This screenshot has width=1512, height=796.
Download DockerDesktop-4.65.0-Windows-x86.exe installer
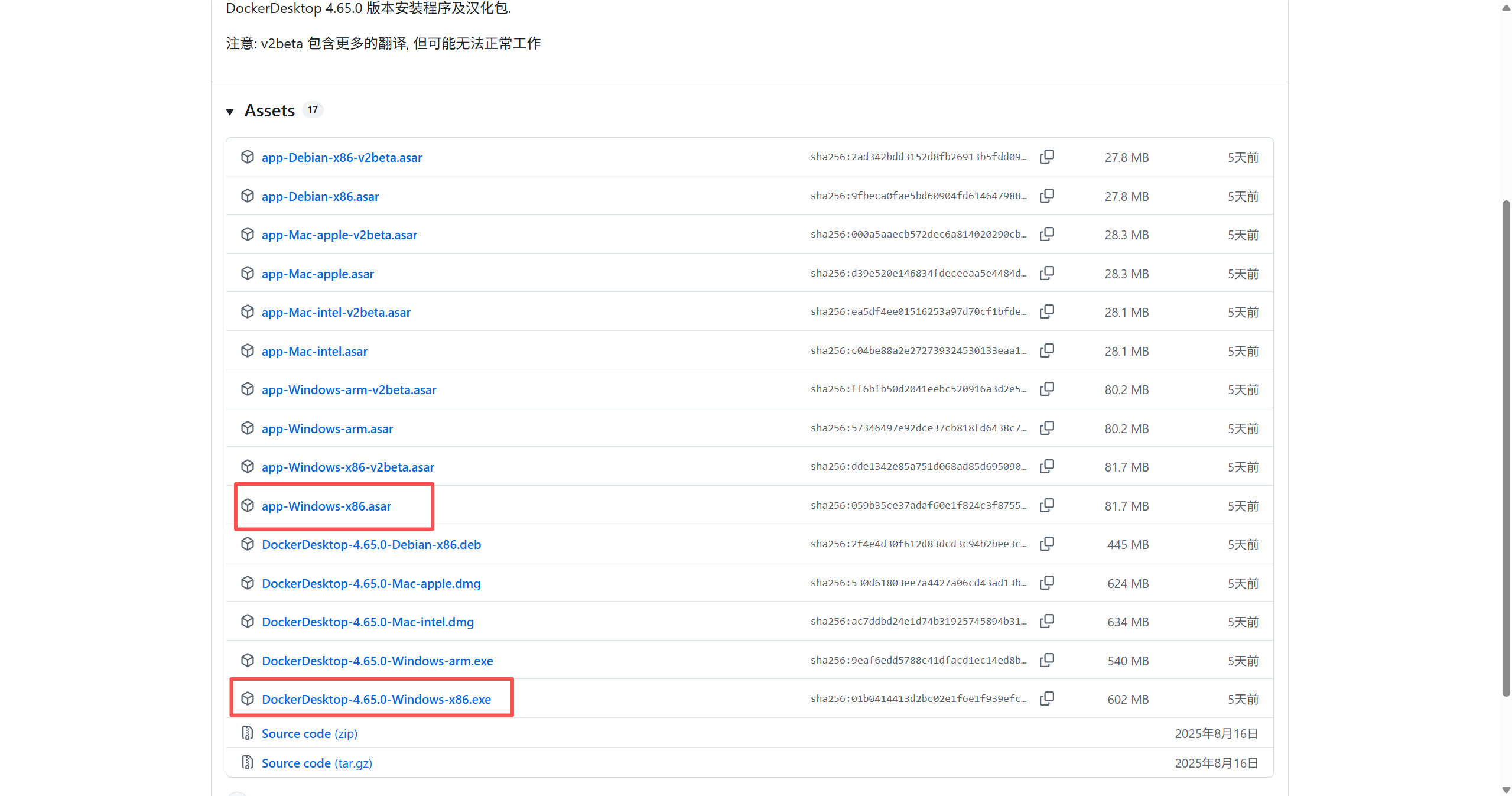tap(376, 700)
